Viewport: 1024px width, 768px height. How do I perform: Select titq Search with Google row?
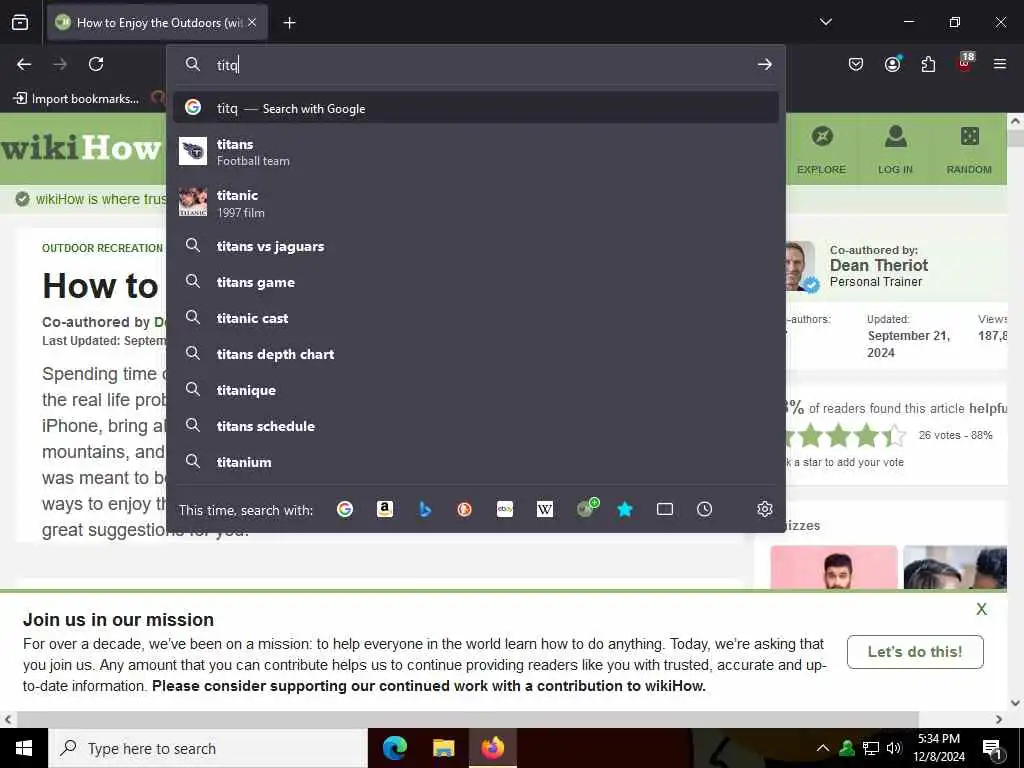click(x=475, y=108)
